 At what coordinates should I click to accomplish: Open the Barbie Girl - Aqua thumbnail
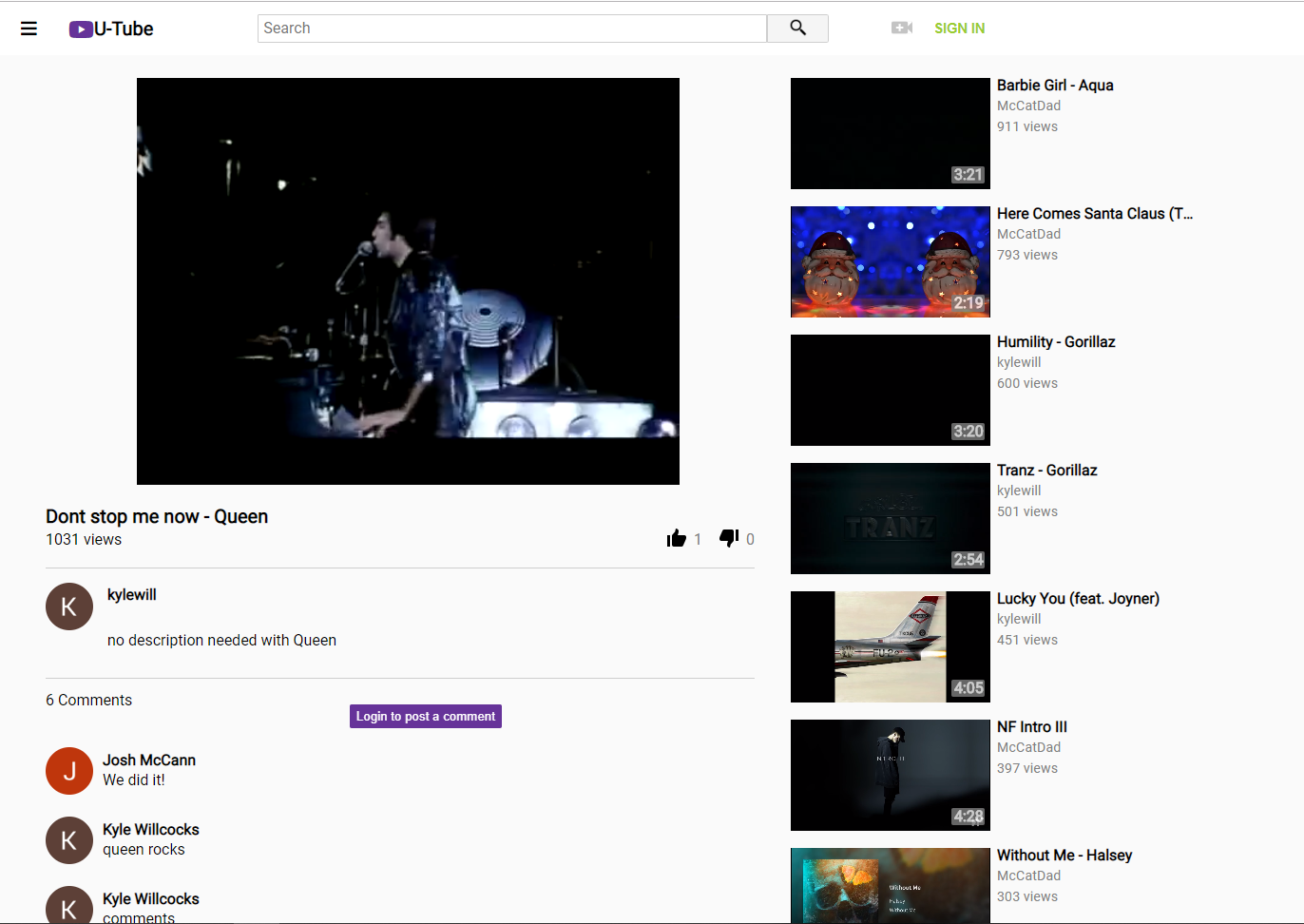pyautogui.click(x=891, y=133)
